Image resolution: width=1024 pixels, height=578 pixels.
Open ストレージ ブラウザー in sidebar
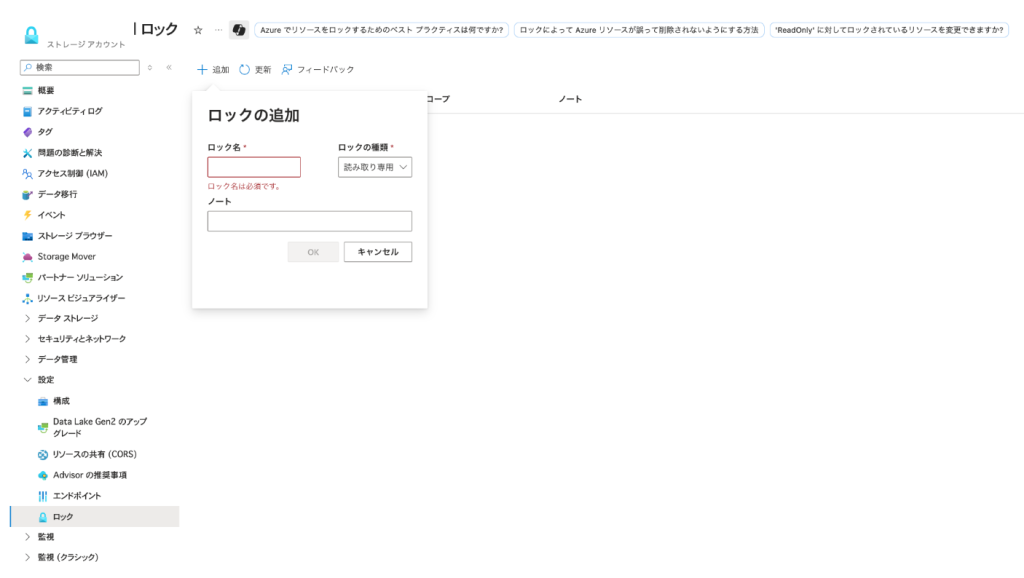click(74, 236)
